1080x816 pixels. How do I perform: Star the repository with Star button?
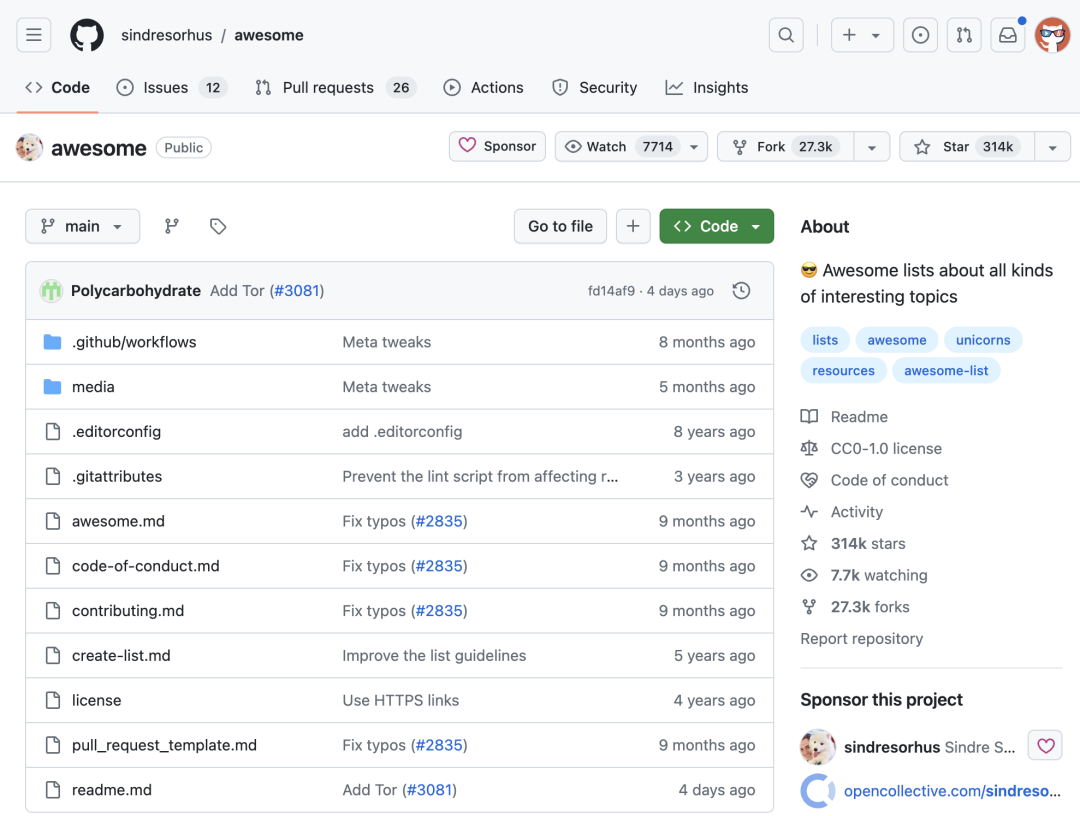967,147
